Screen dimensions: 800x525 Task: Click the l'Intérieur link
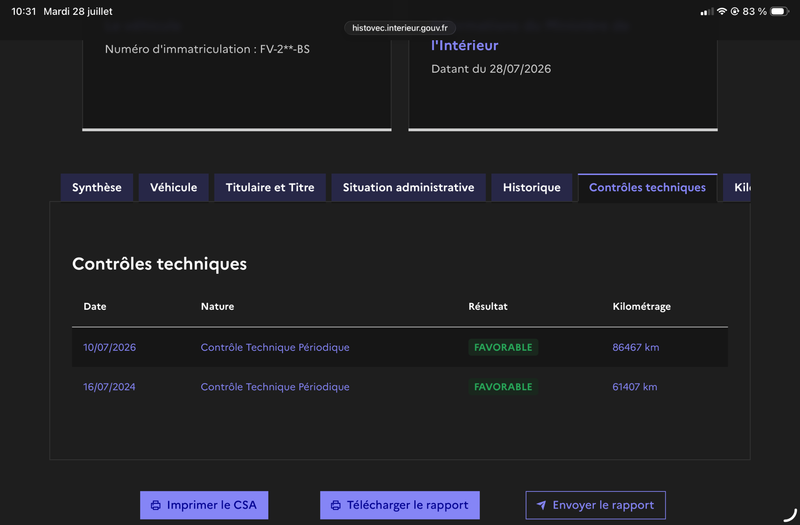(x=465, y=45)
